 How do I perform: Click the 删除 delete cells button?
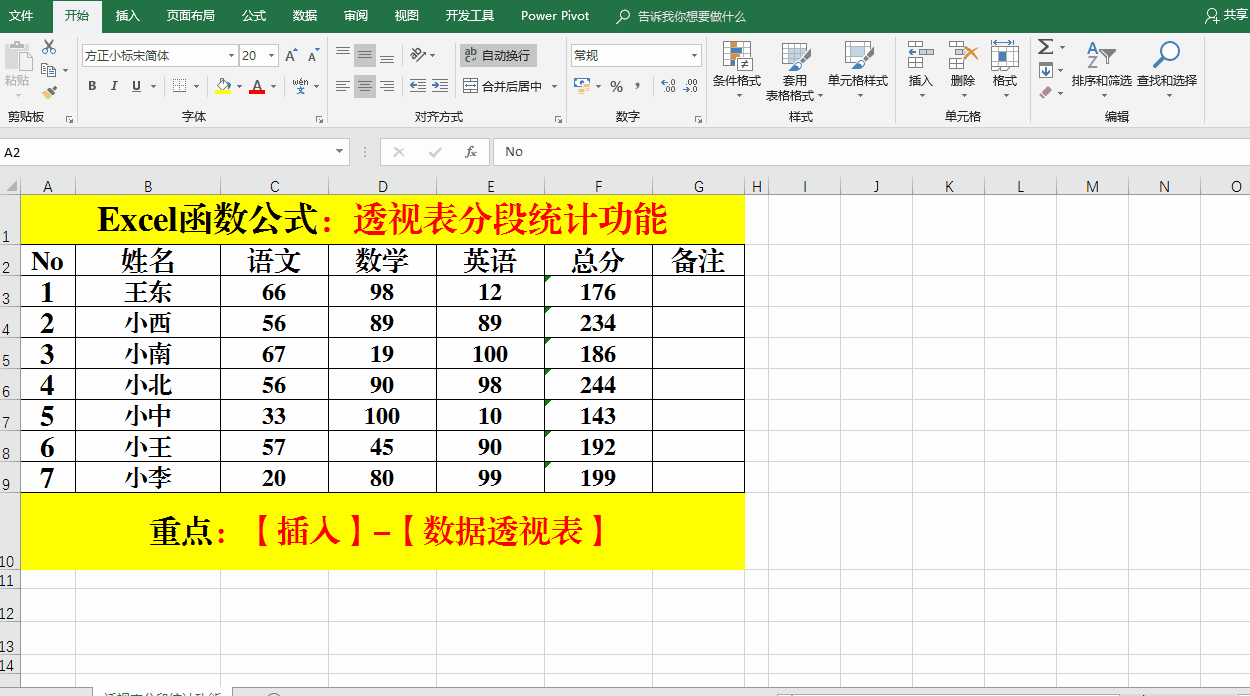pyautogui.click(x=963, y=69)
